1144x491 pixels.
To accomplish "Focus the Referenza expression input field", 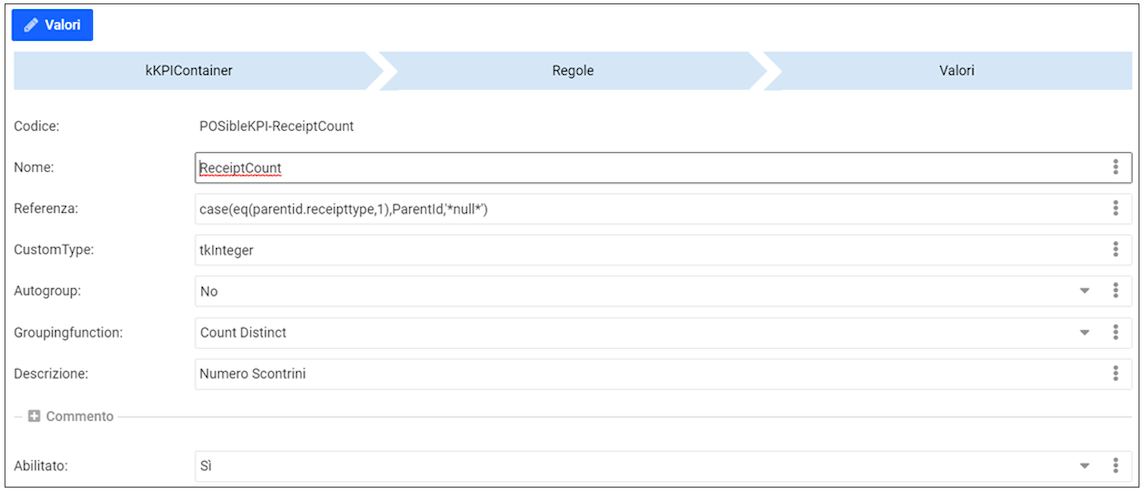I will pos(640,209).
